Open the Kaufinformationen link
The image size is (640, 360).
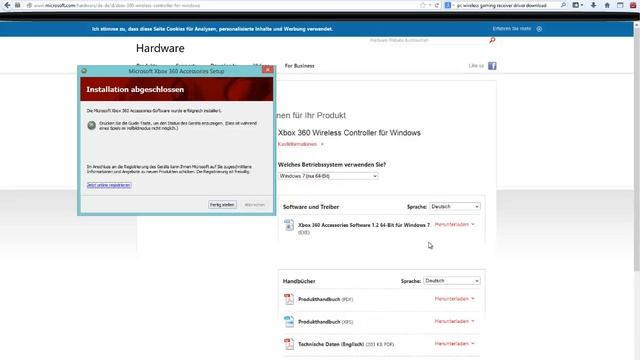297,144
